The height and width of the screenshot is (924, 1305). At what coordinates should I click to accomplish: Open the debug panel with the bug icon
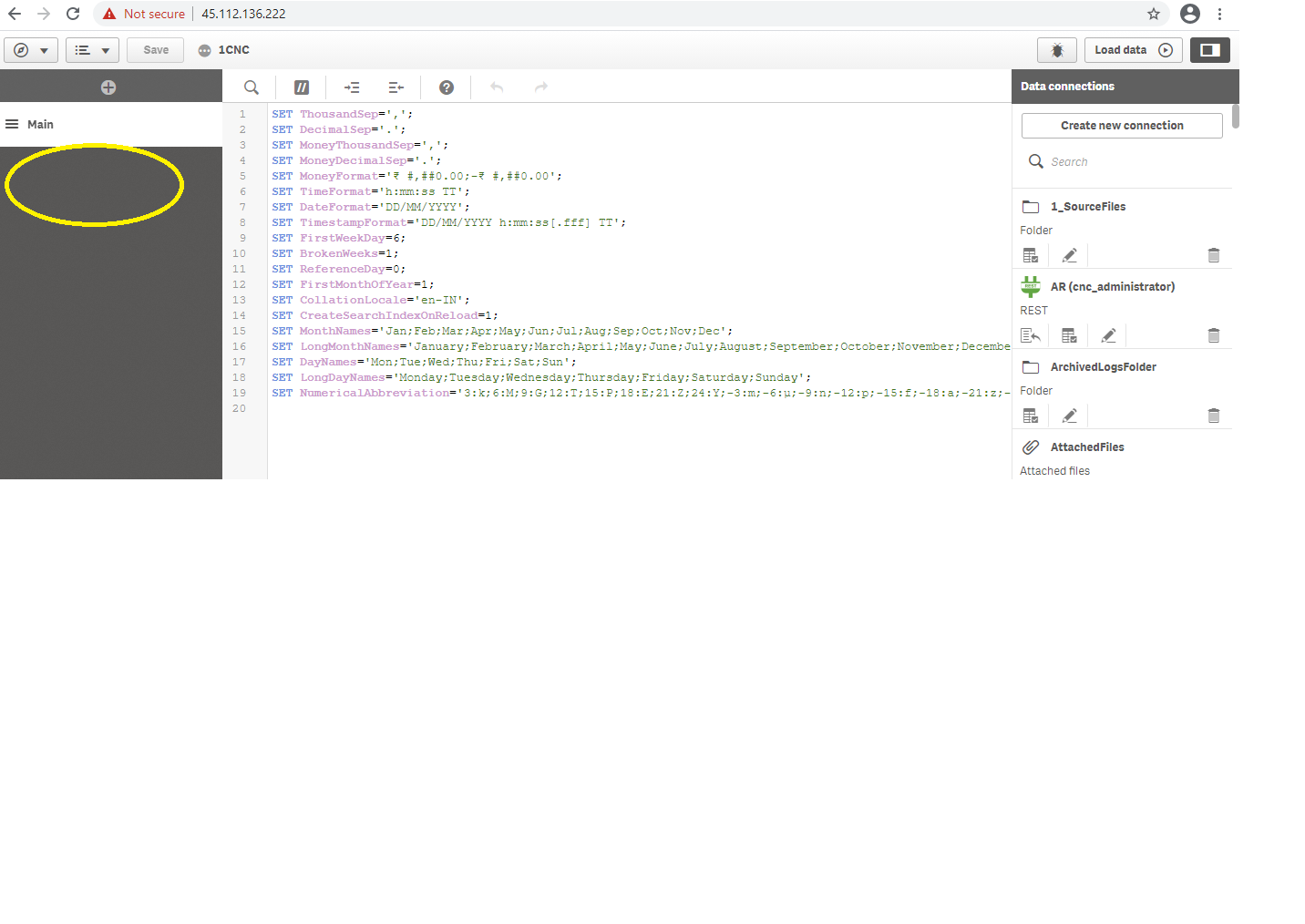[x=1056, y=50]
